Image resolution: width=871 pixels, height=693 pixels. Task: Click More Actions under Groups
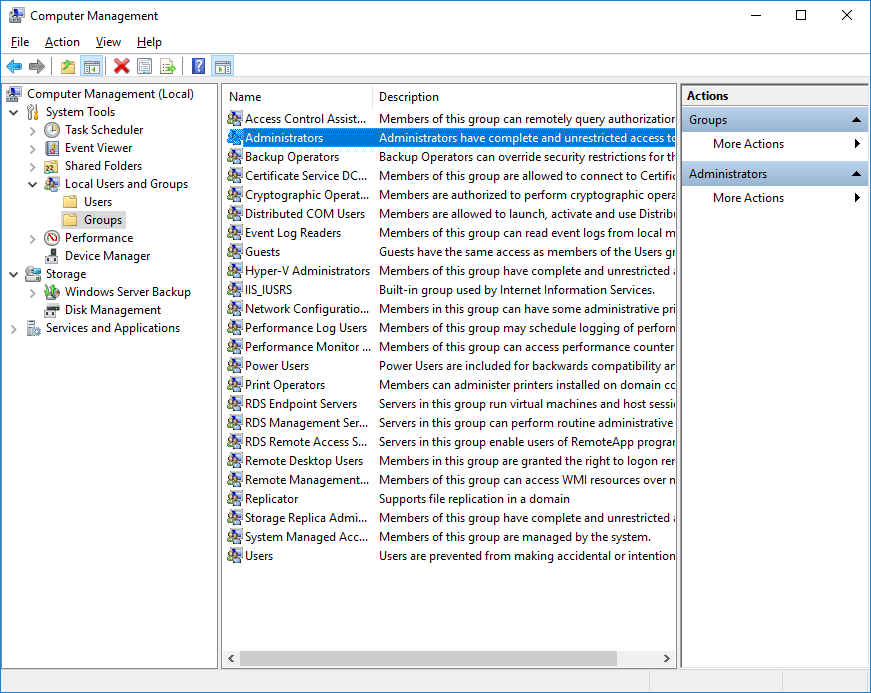coord(748,144)
